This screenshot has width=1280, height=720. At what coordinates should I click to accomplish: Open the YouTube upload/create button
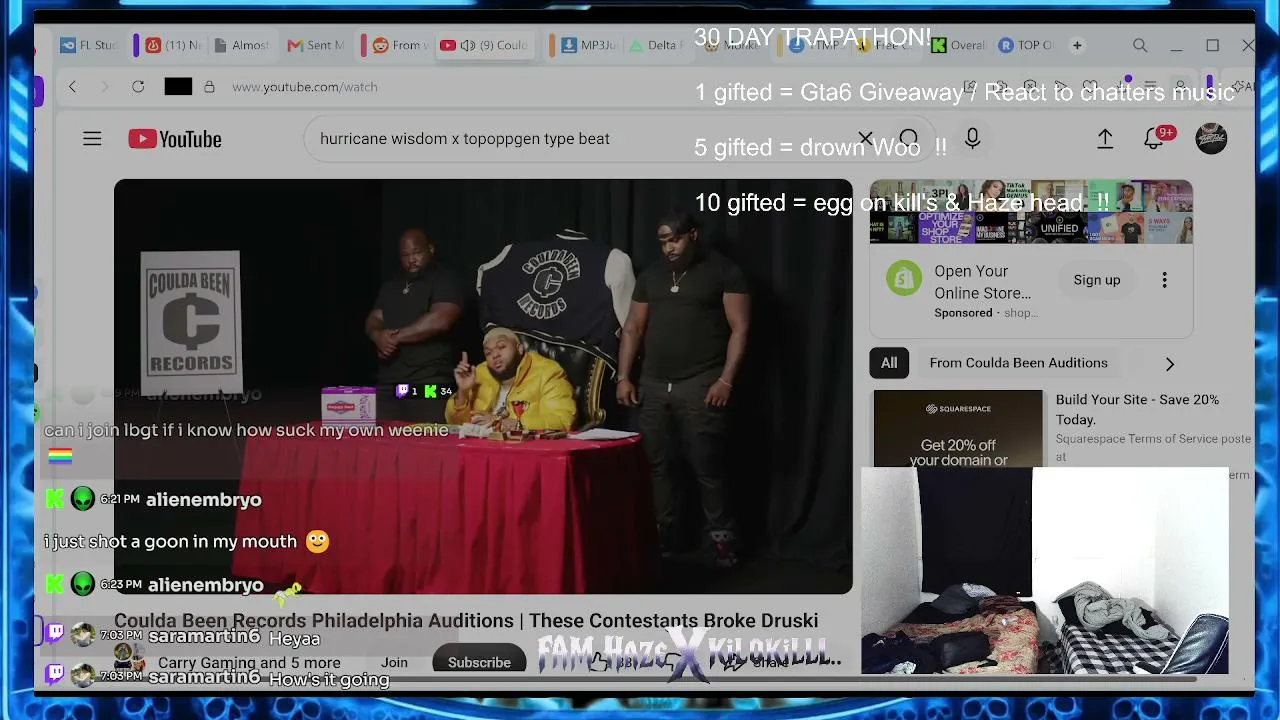[1105, 139]
